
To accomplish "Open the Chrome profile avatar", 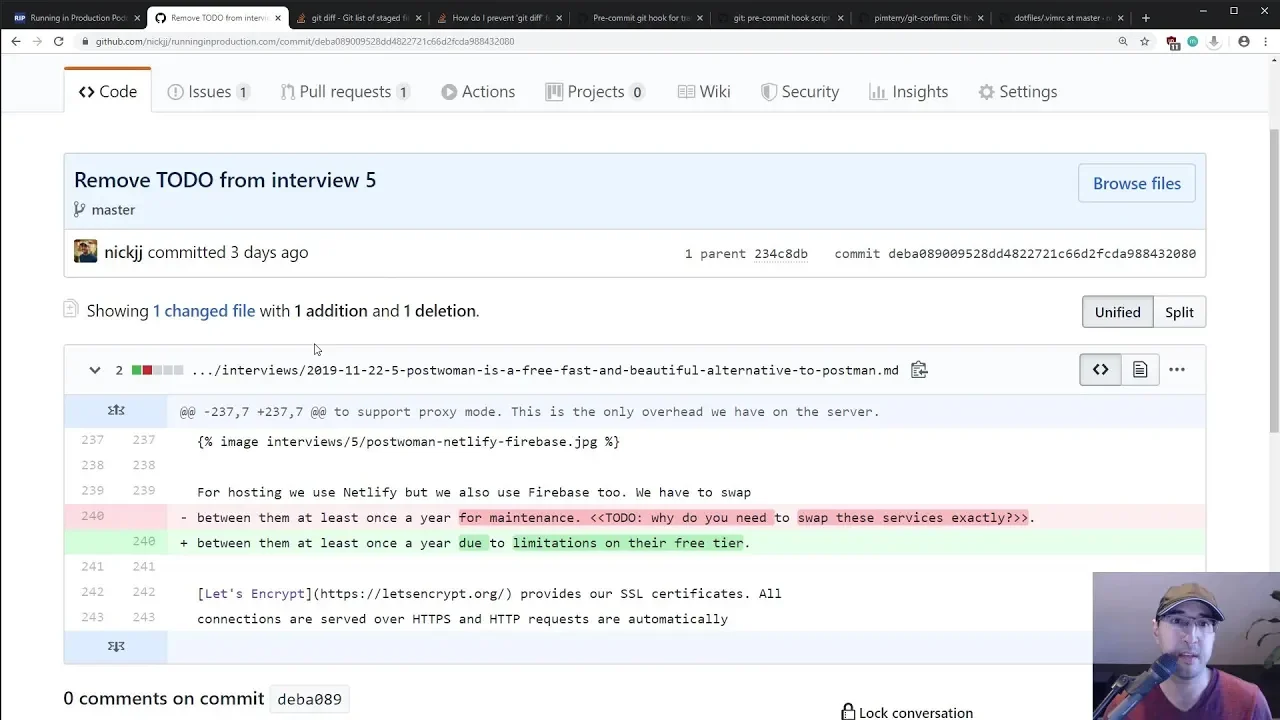I will tap(1244, 41).
